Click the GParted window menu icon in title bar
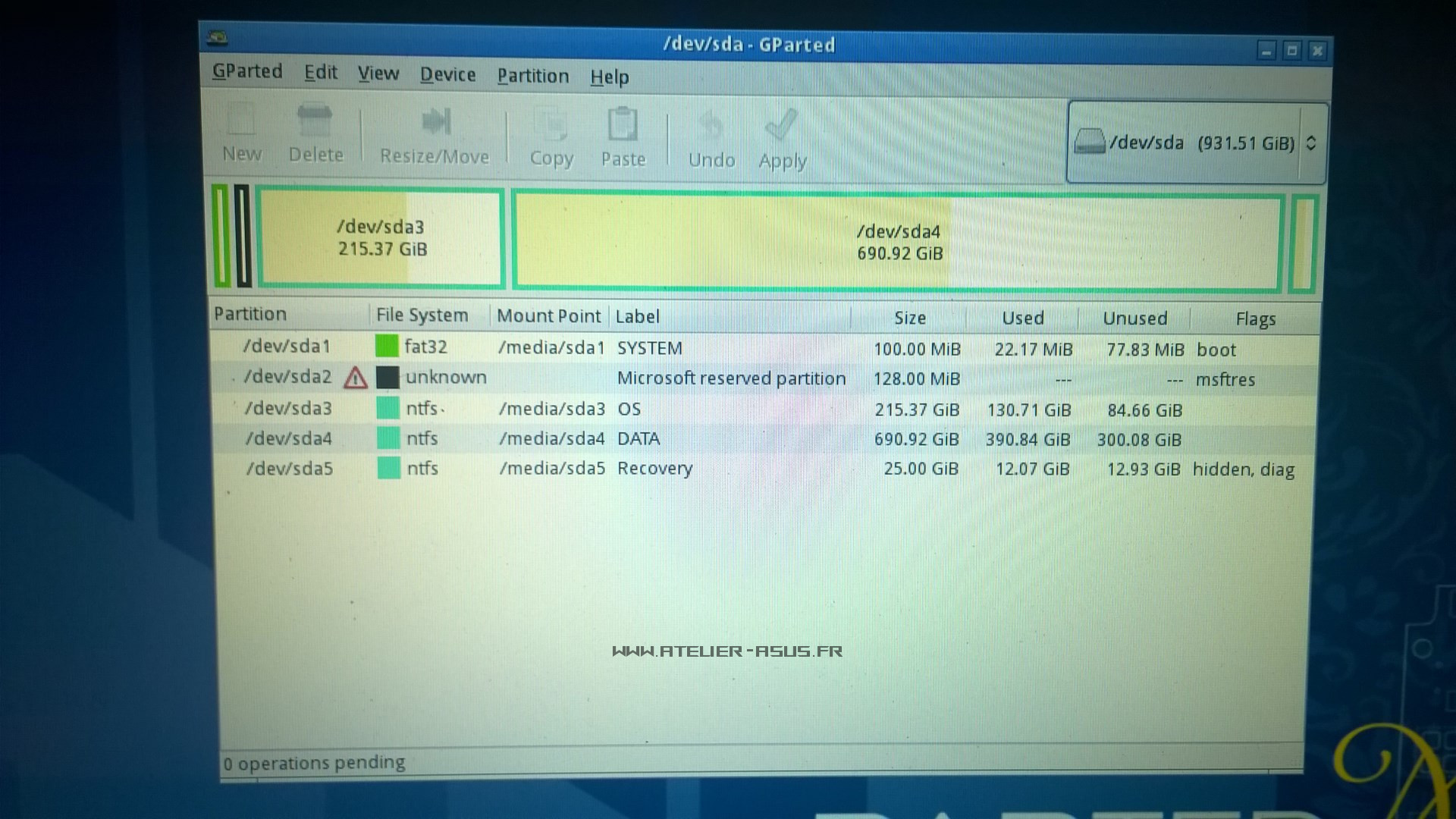 click(x=218, y=37)
